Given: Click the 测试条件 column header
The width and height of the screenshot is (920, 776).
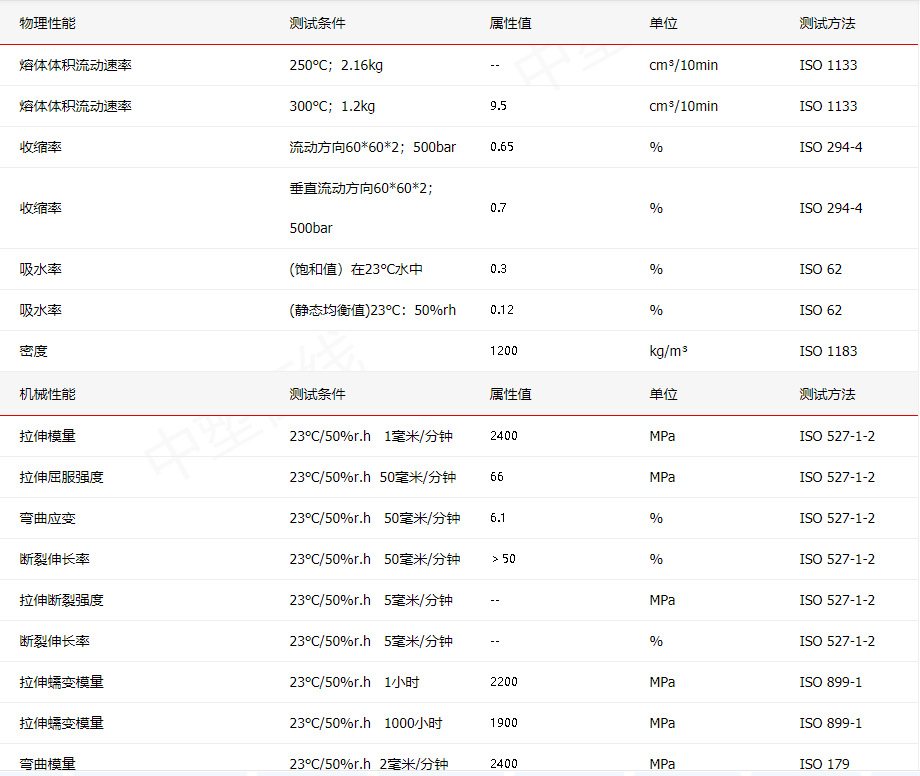Looking at the screenshot, I should coord(316,22).
